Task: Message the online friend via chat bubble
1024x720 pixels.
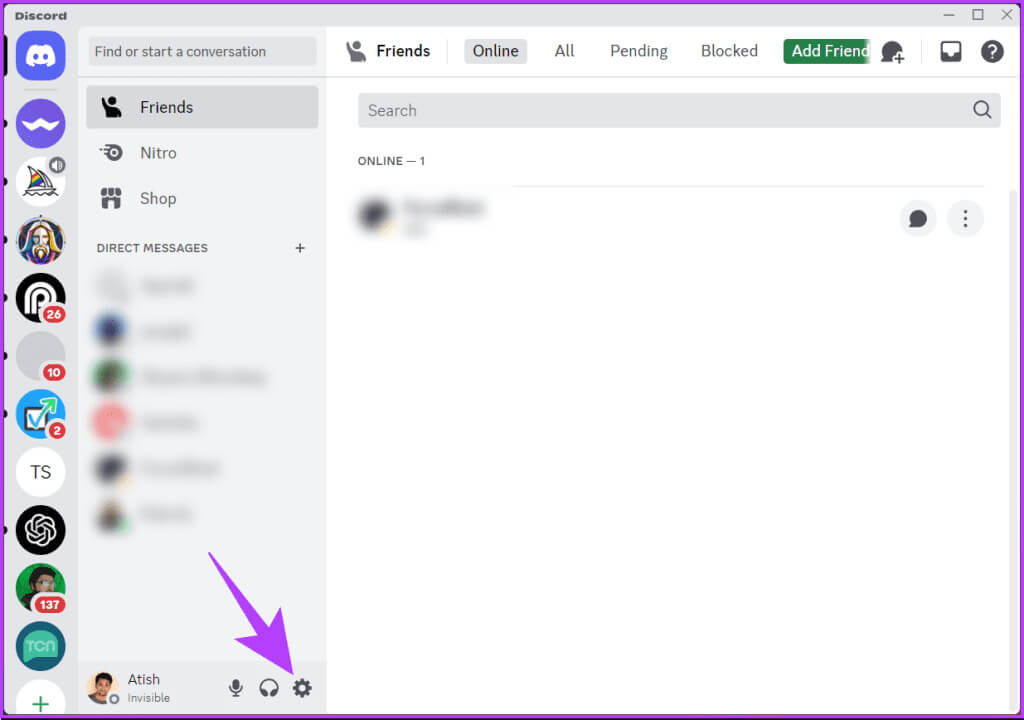Action: 918,218
